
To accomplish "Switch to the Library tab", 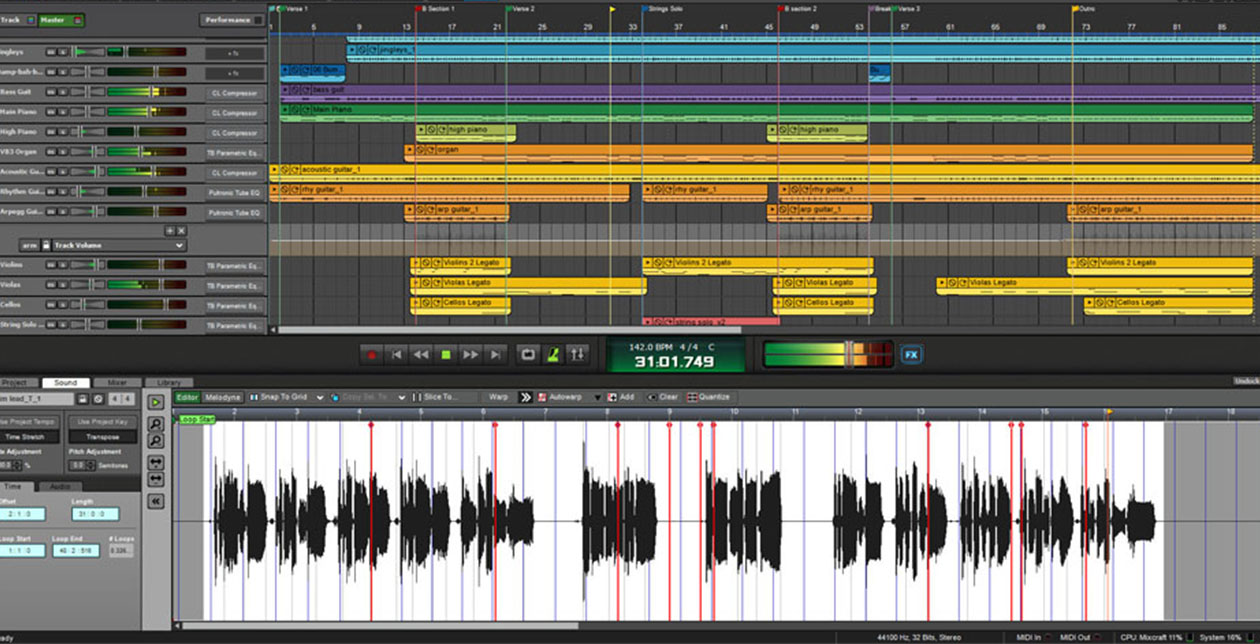I will coord(169,383).
